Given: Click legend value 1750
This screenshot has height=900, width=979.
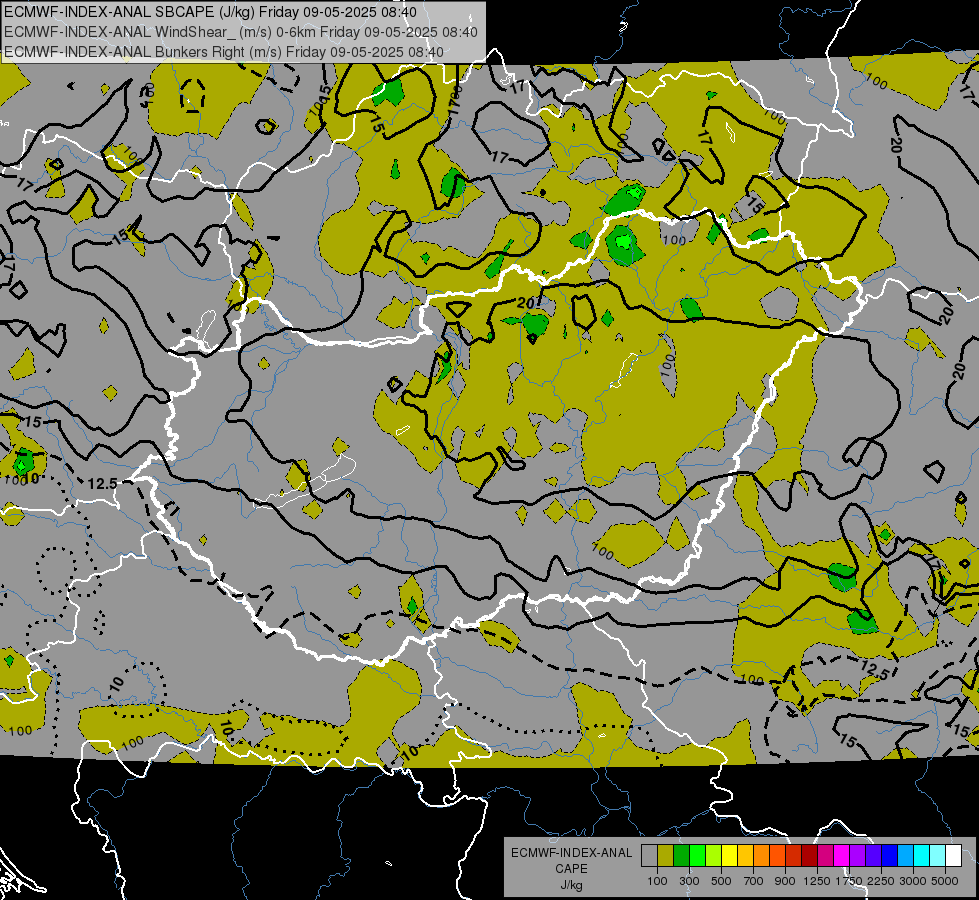Looking at the screenshot, I should (849, 881).
